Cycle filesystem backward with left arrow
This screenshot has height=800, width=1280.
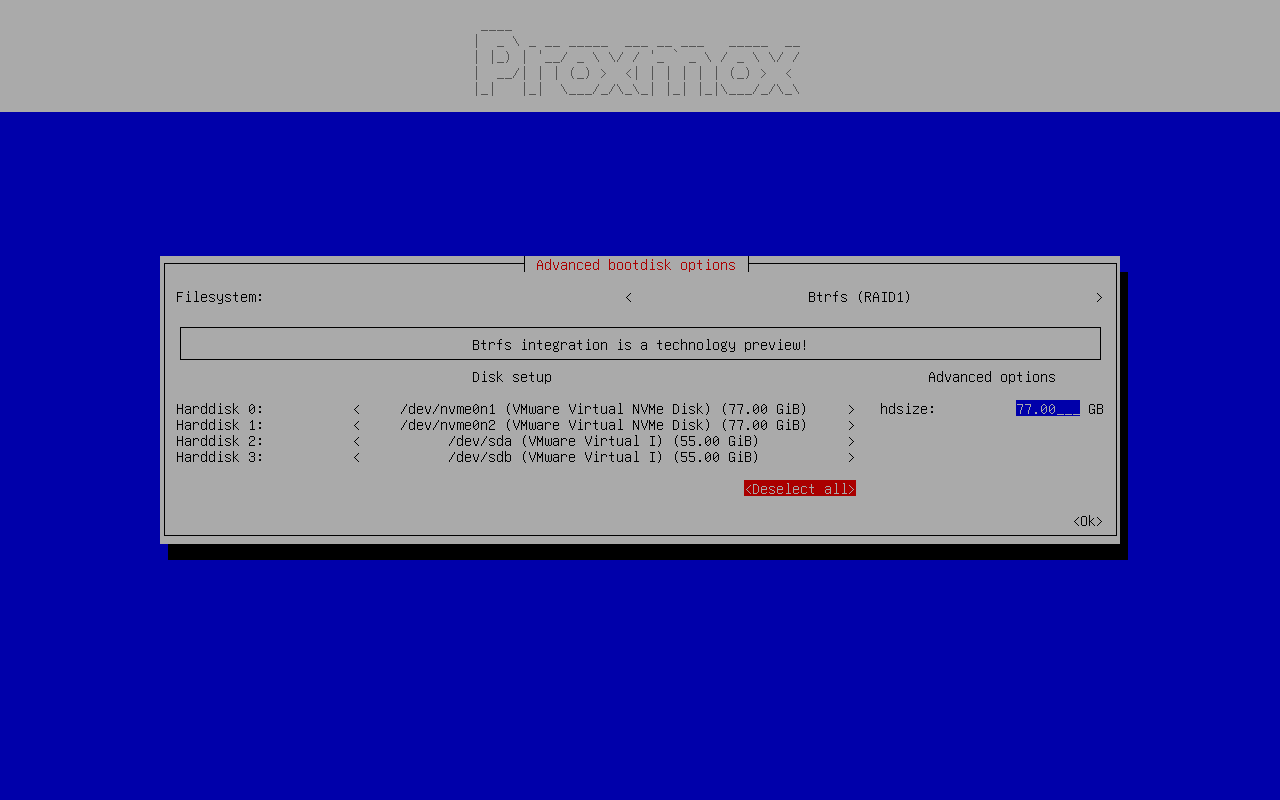coord(628,297)
